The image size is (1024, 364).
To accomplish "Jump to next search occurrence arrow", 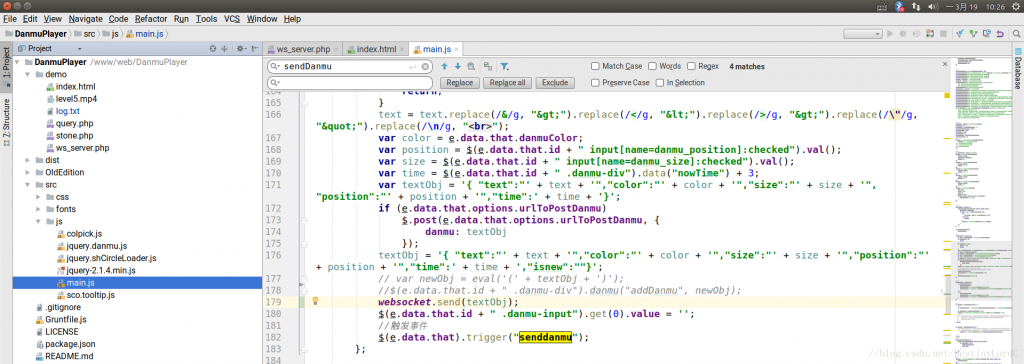I will point(457,67).
